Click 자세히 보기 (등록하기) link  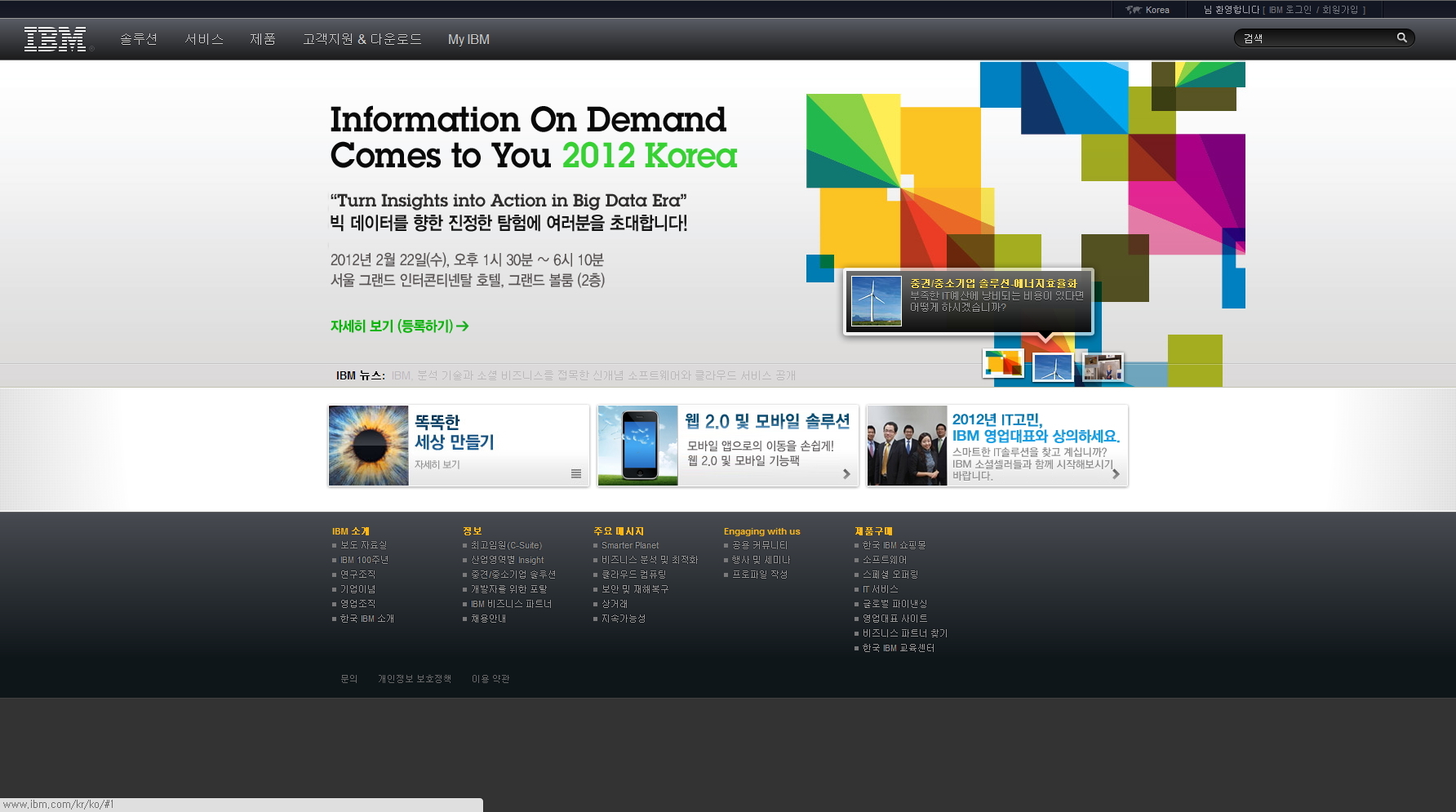(x=399, y=326)
